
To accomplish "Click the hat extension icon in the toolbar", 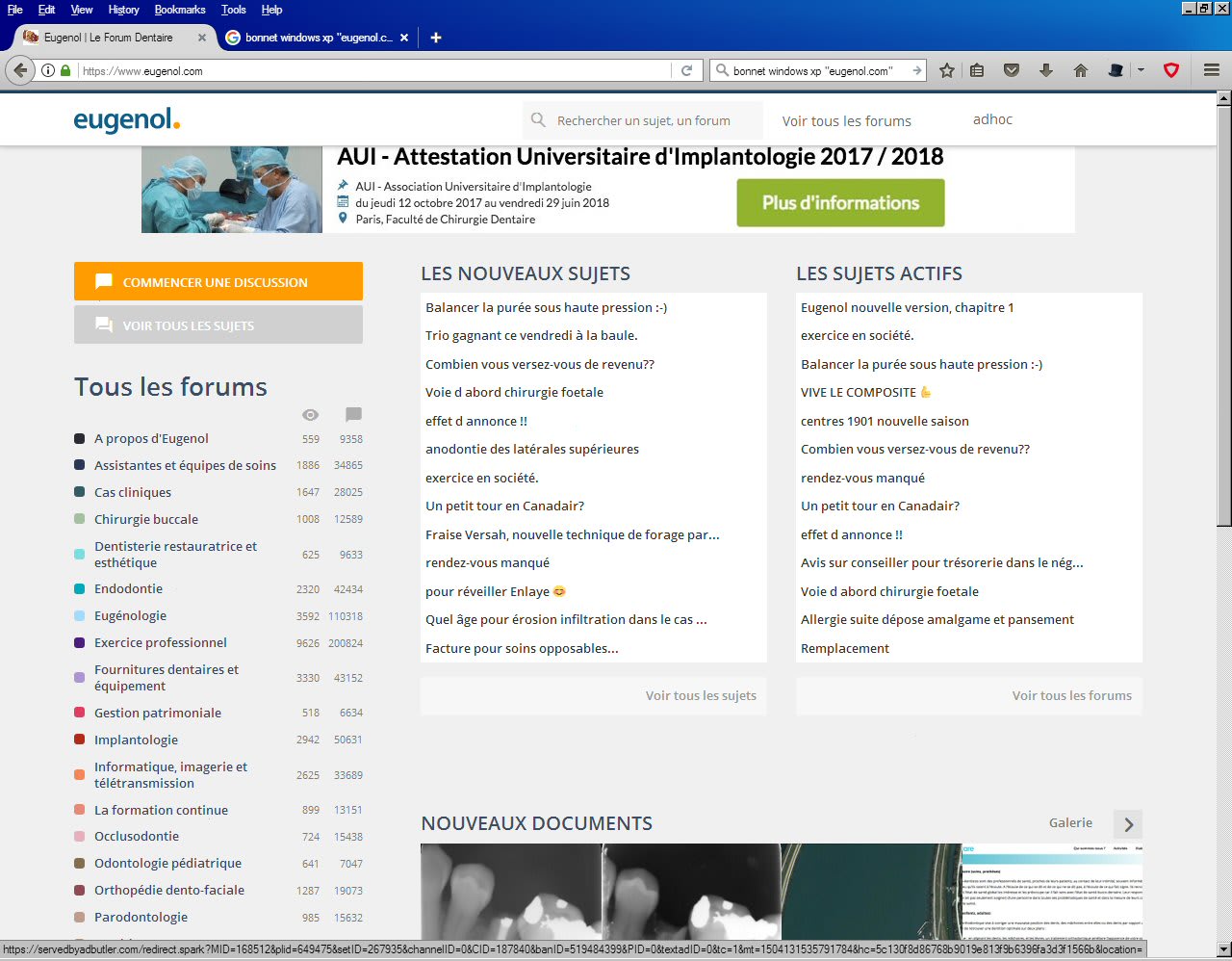I will (1116, 70).
